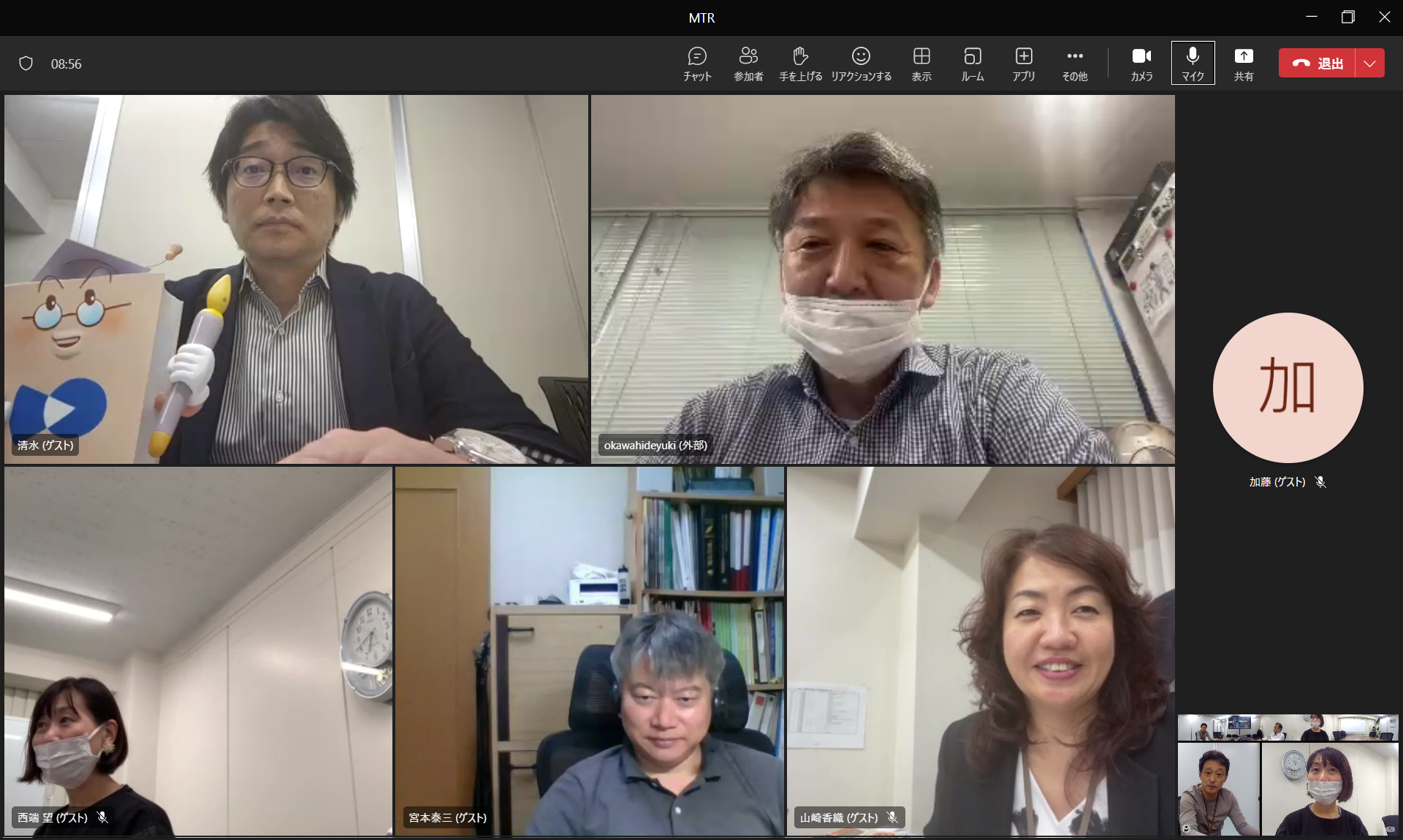The height and width of the screenshot is (840, 1403).
Task: Open the self-view preview thumbnail
Action: [1288, 775]
